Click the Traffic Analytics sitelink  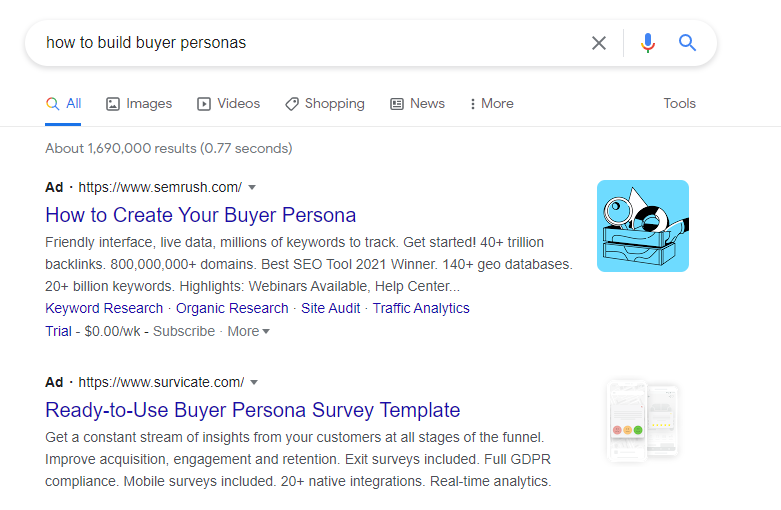coord(421,308)
